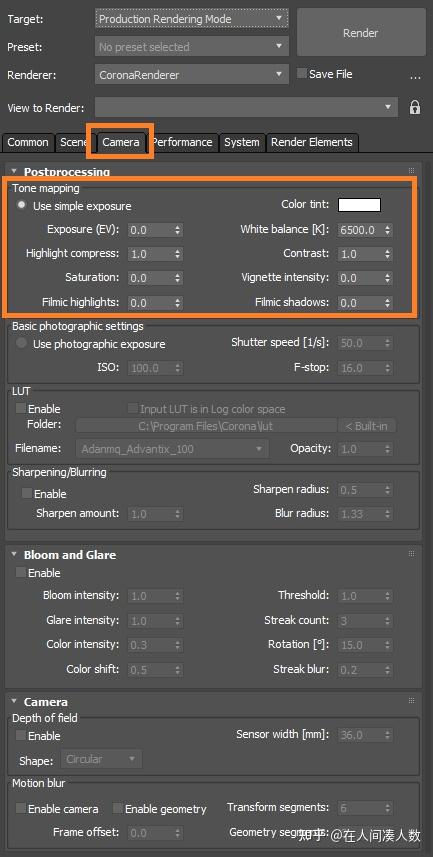Open the Renderer dropdown showing CoronaRenderer
This screenshot has width=433, height=857.
(x=192, y=75)
